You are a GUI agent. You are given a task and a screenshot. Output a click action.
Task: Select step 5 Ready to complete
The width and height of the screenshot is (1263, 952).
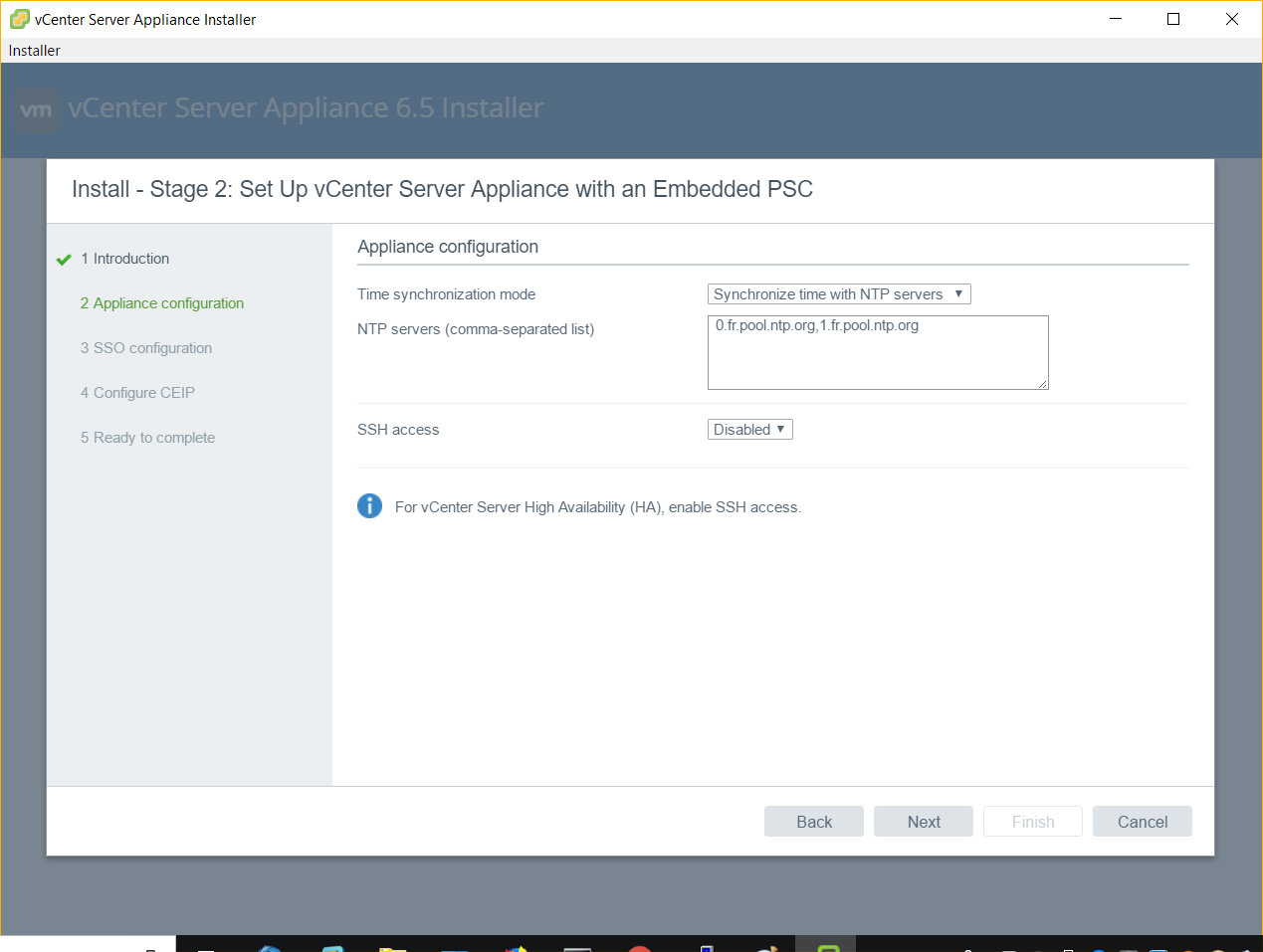(147, 438)
